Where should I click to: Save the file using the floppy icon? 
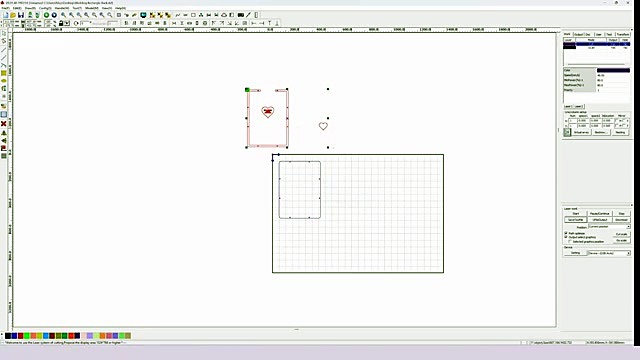pyautogui.click(x=21, y=15)
